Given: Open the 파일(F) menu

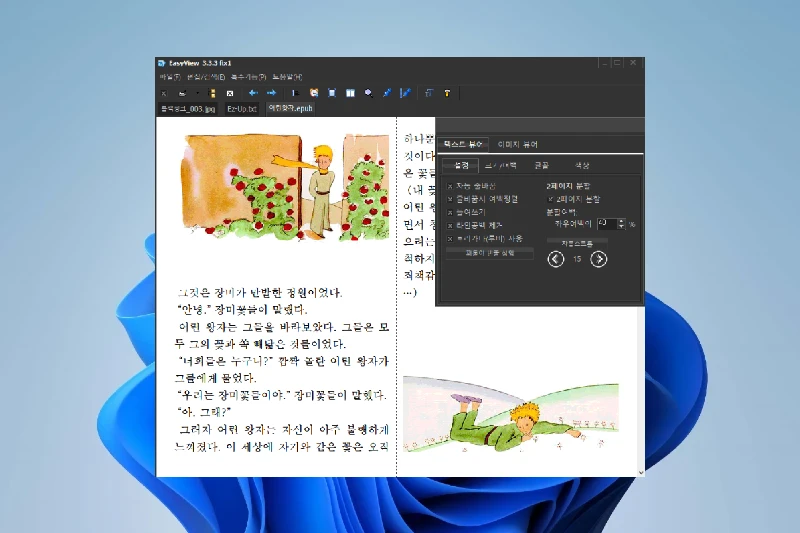Looking at the screenshot, I should [x=170, y=77].
